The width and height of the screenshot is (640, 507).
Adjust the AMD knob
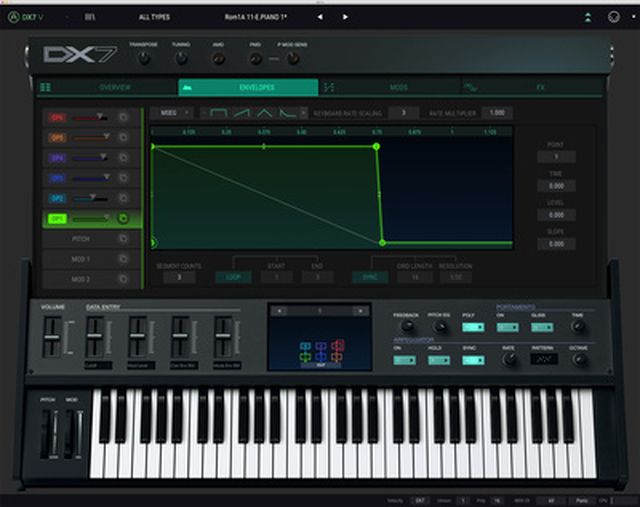point(218,59)
